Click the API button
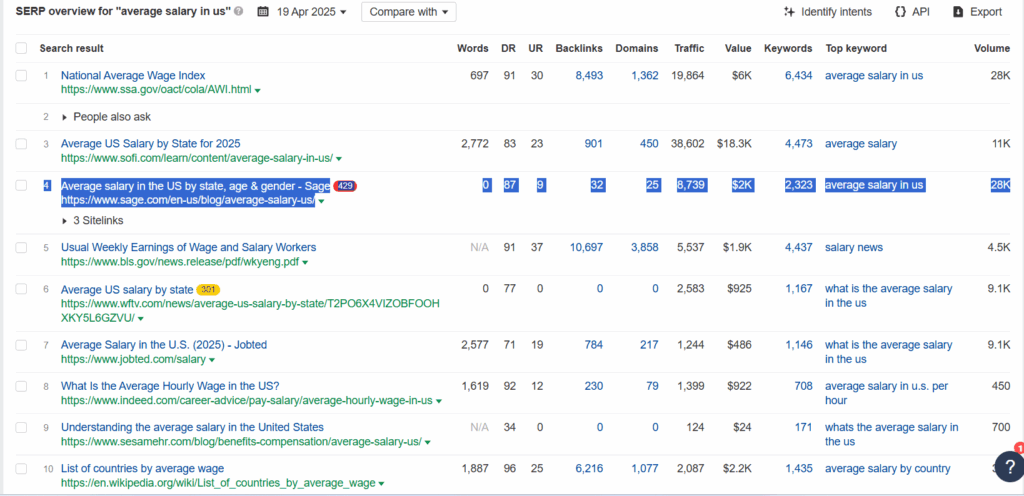The image size is (1024, 496). point(912,12)
